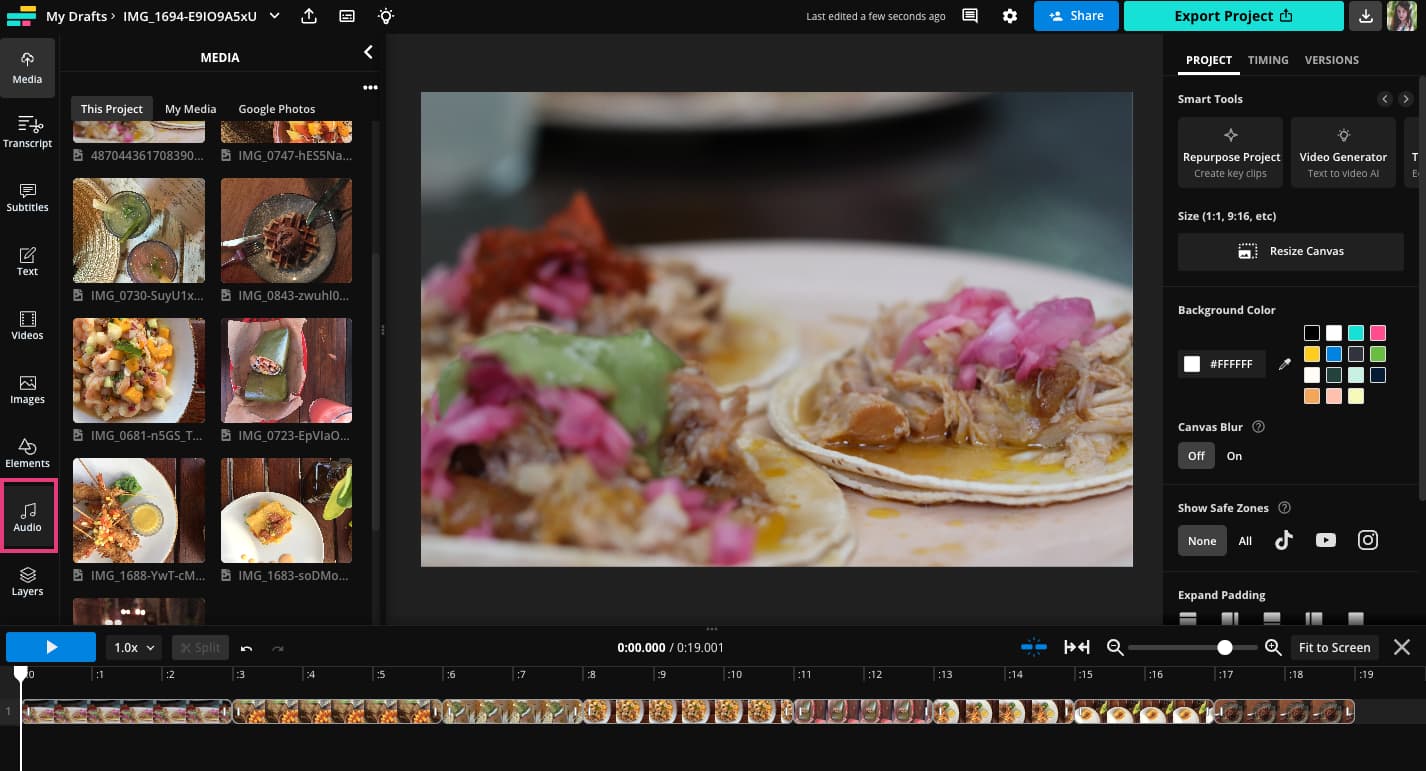Open the TIMING tab
The height and width of the screenshot is (771, 1426).
pyautogui.click(x=1268, y=60)
